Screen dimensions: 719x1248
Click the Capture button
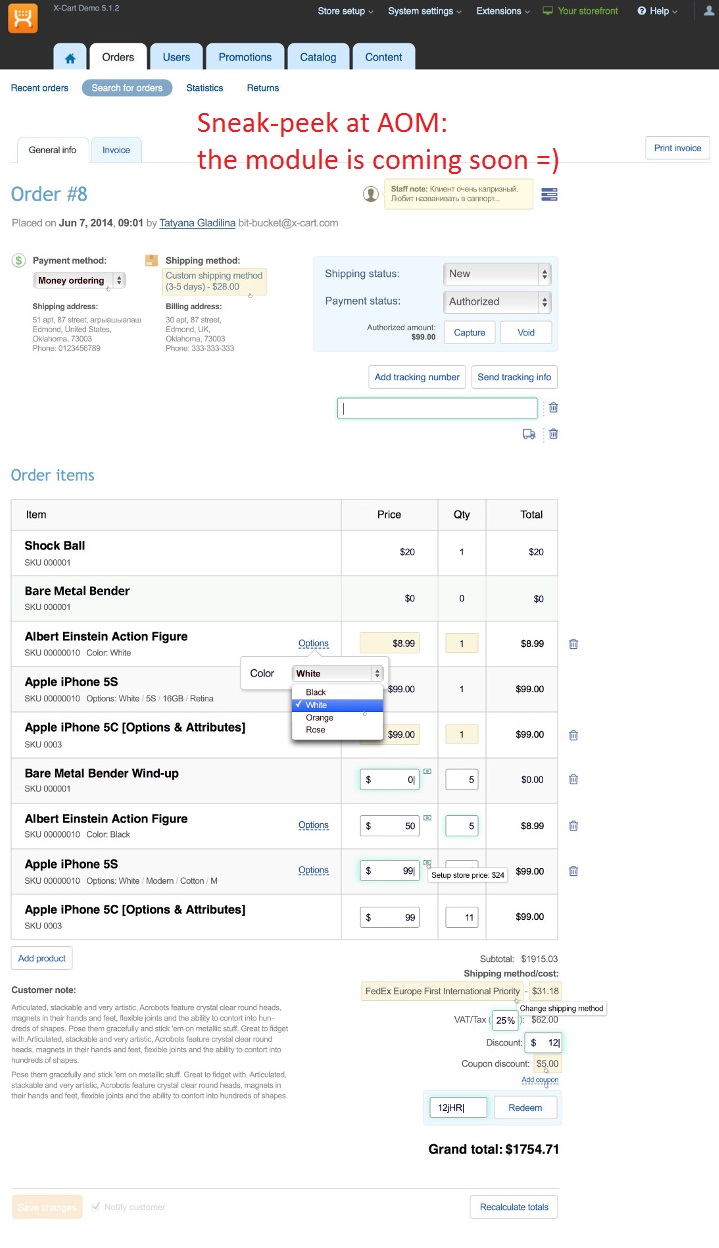(469, 333)
